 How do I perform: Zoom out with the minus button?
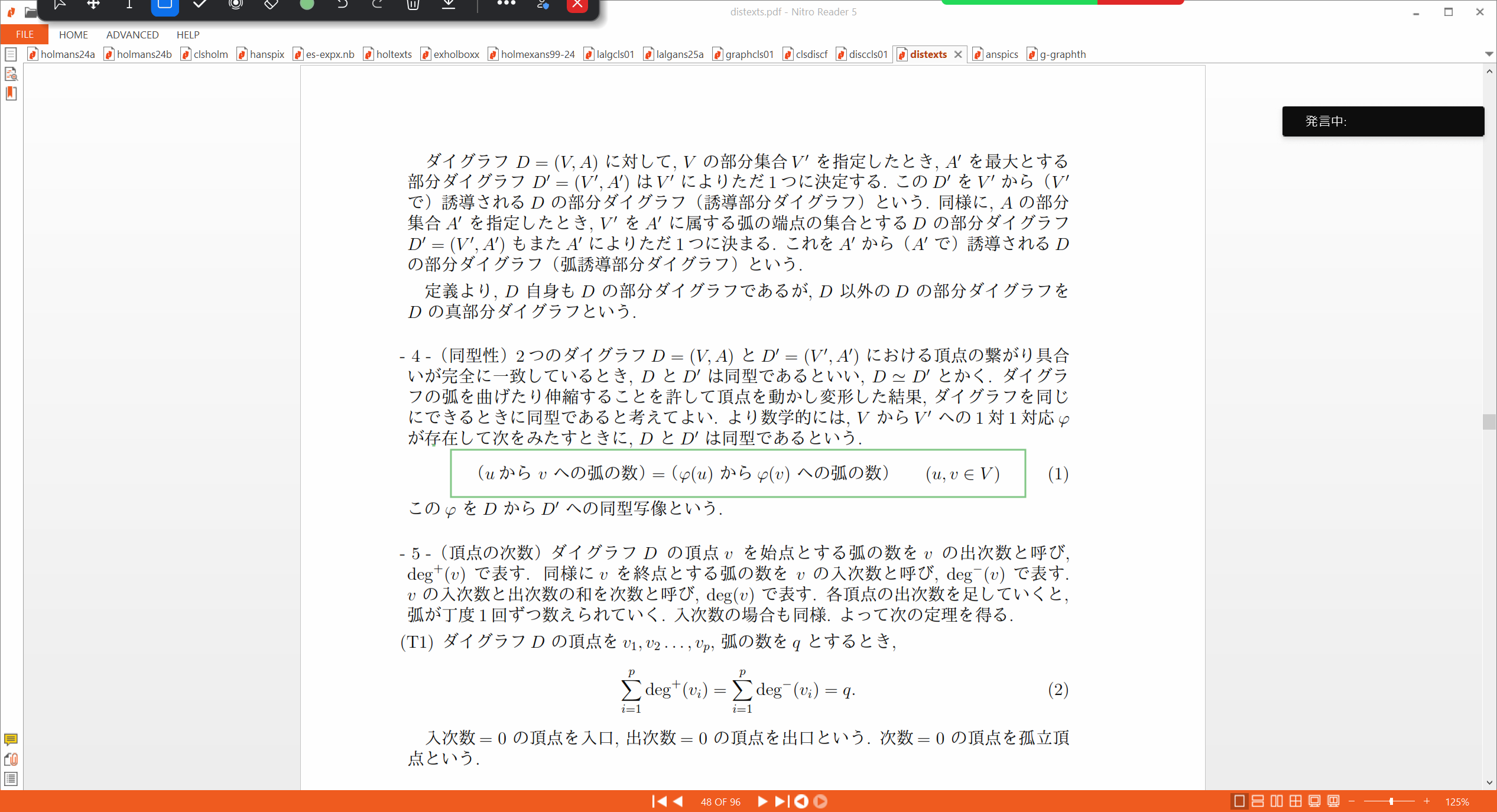[1352, 801]
